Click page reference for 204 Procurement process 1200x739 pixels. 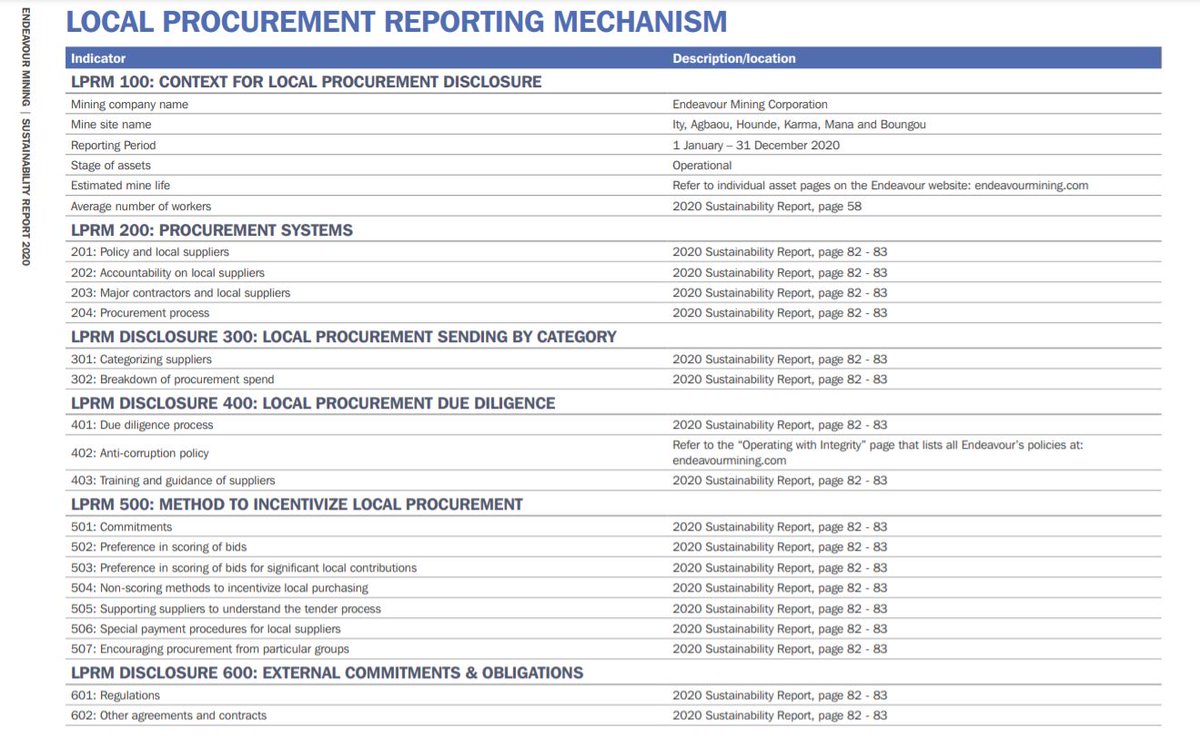(780, 313)
